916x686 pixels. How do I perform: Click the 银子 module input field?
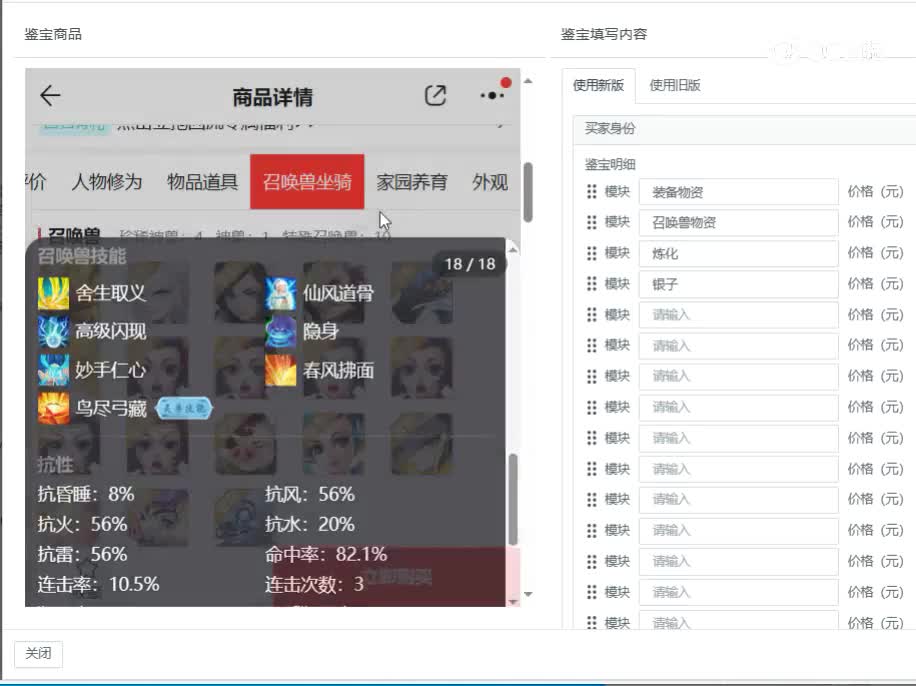(x=738, y=284)
